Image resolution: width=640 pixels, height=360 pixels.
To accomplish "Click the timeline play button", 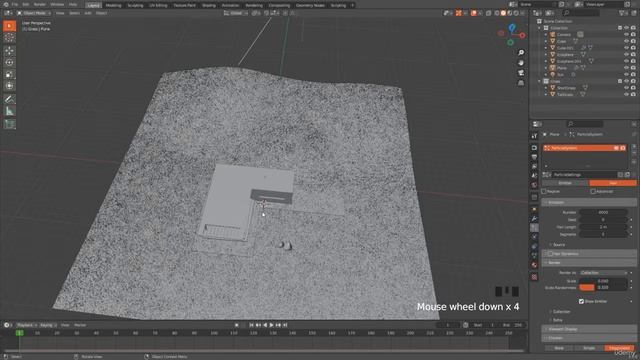I will [271, 325].
